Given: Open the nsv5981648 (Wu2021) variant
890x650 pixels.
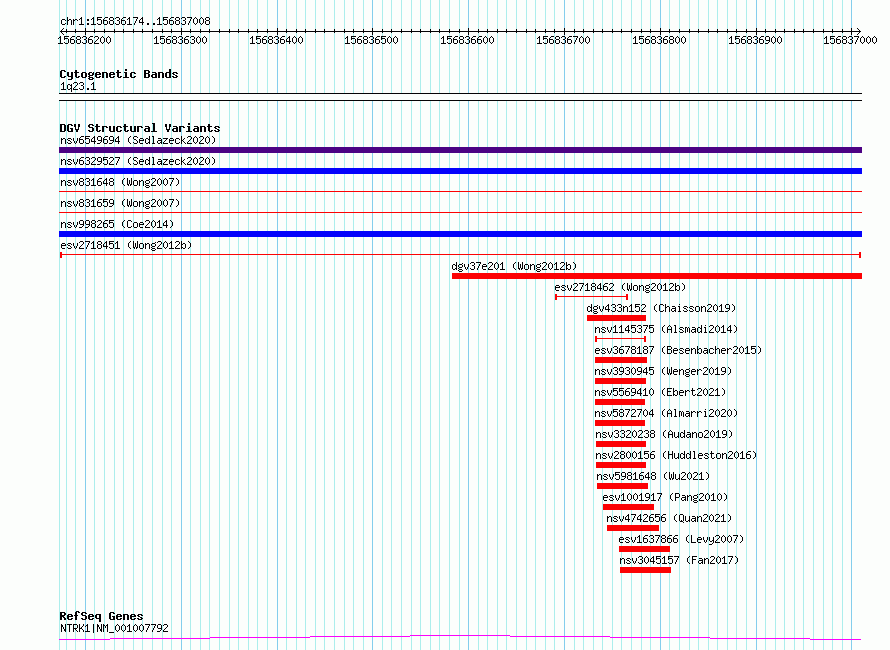Looking at the screenshot, I should (x=653, y=476).
